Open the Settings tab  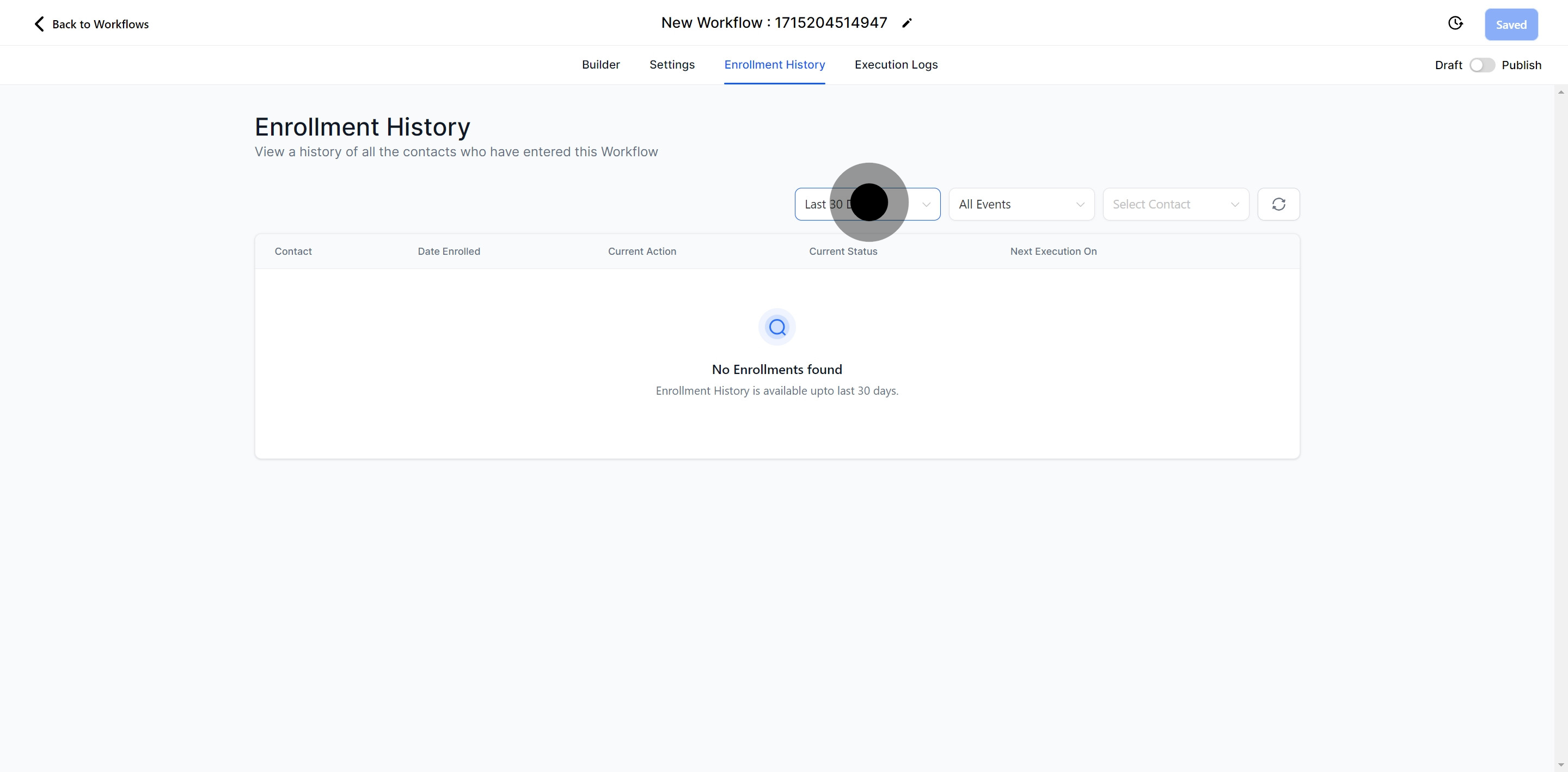click(671, 65)
